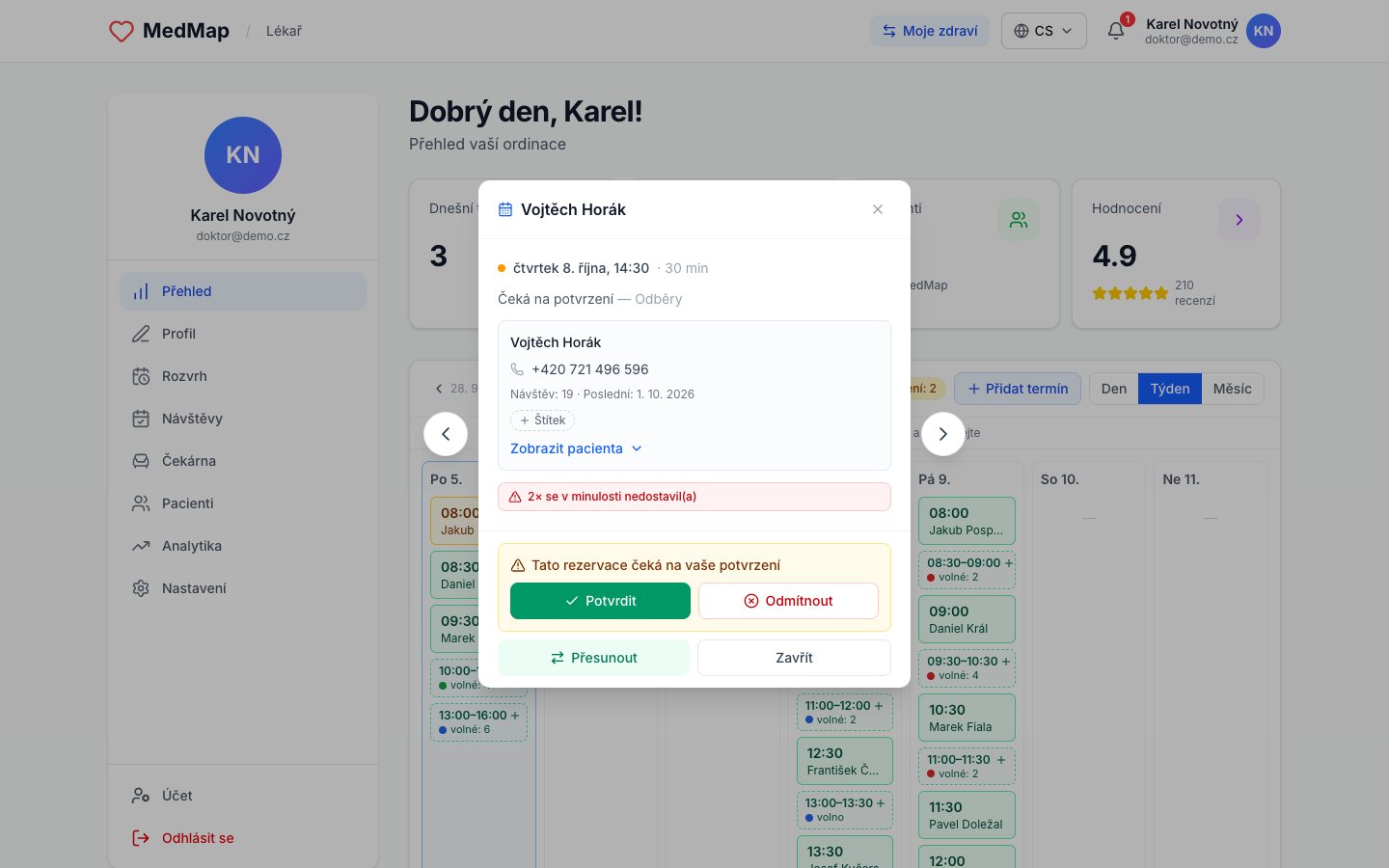The width and height of the screenshot is (1389, 868).
Task: Add the 13:00–13:30 free slot
Action: pos(881,803)
